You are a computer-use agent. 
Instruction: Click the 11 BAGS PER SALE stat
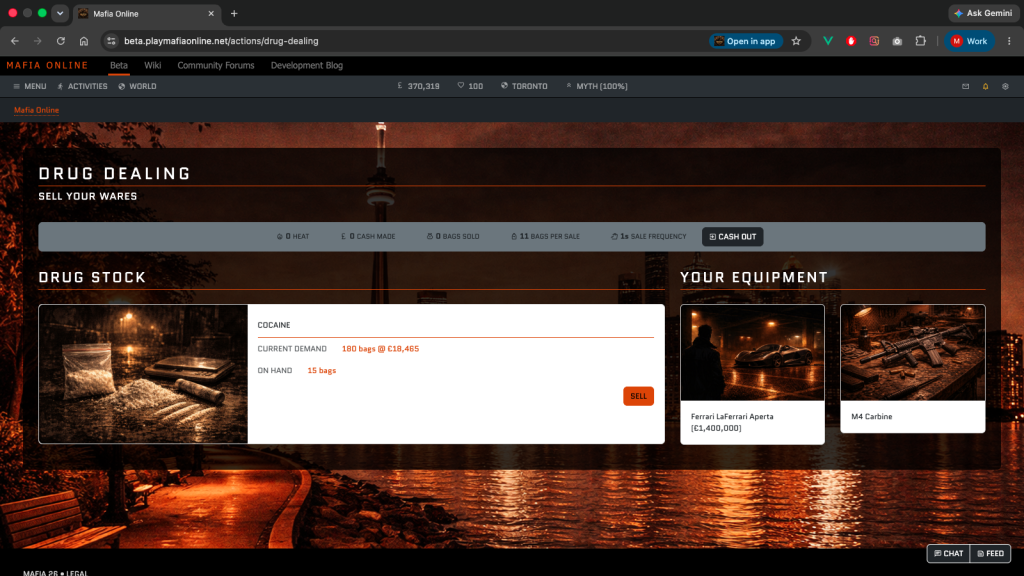[545, 236]
